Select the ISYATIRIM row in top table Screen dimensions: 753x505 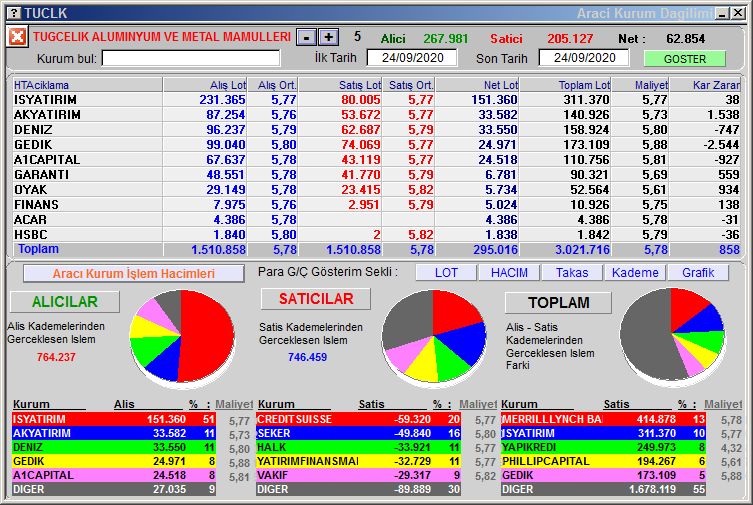coord(376,100)
